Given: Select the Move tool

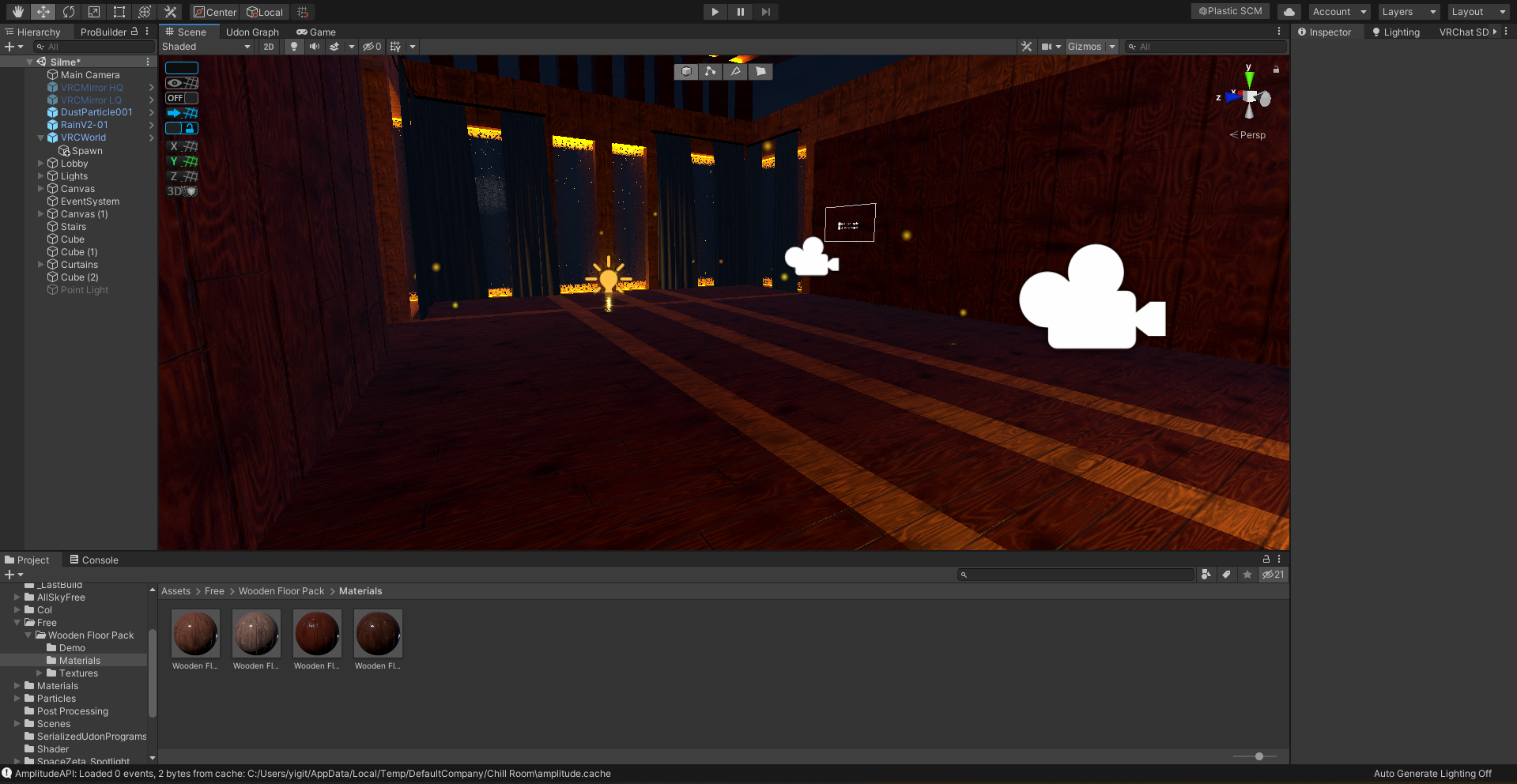Looking at the screenshot, I should [x=43, y=12].
